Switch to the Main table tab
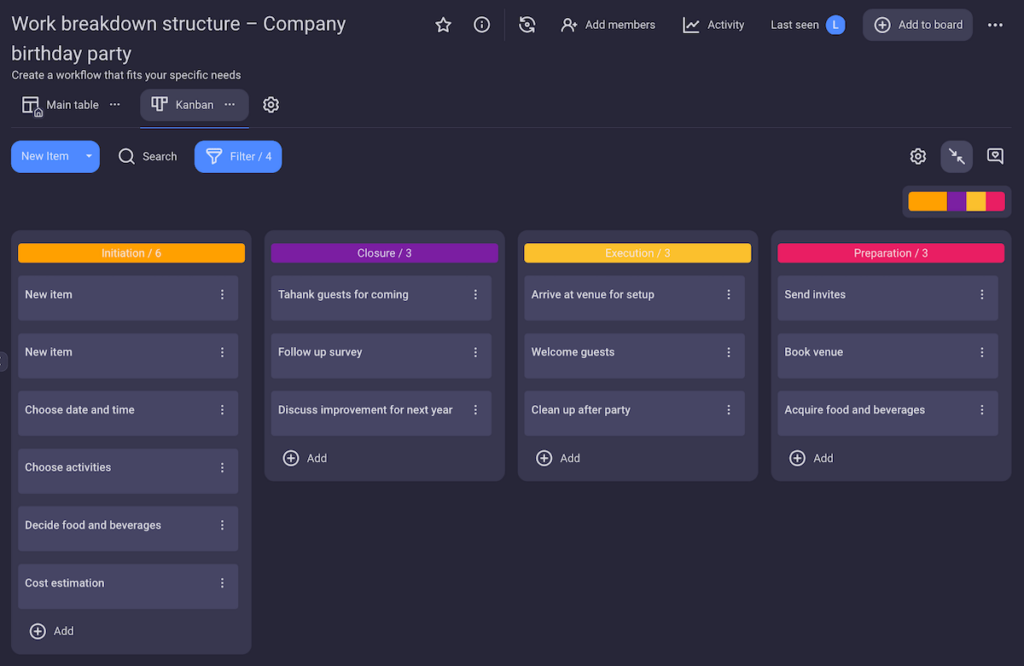1024x666 pixels. [62, 105]
